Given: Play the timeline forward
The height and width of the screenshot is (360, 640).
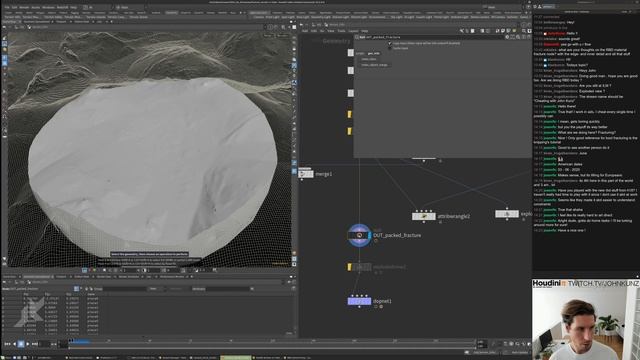Looking at the screenshot, I should 28,344.
